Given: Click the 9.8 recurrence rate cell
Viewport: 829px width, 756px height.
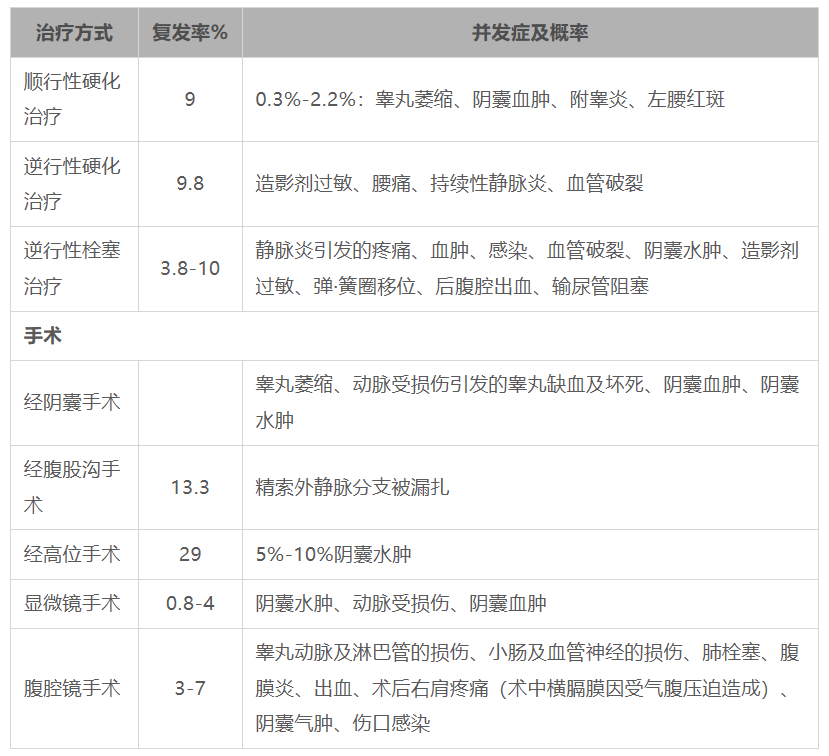Looking at the screenshot, I should 190,184.
